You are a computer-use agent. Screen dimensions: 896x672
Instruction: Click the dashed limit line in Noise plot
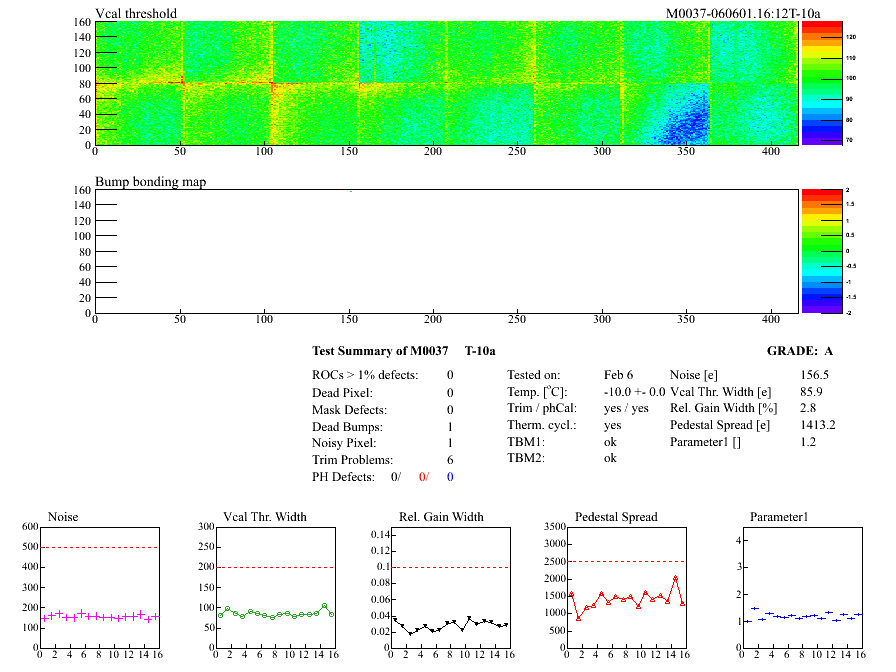coord(99,547)
